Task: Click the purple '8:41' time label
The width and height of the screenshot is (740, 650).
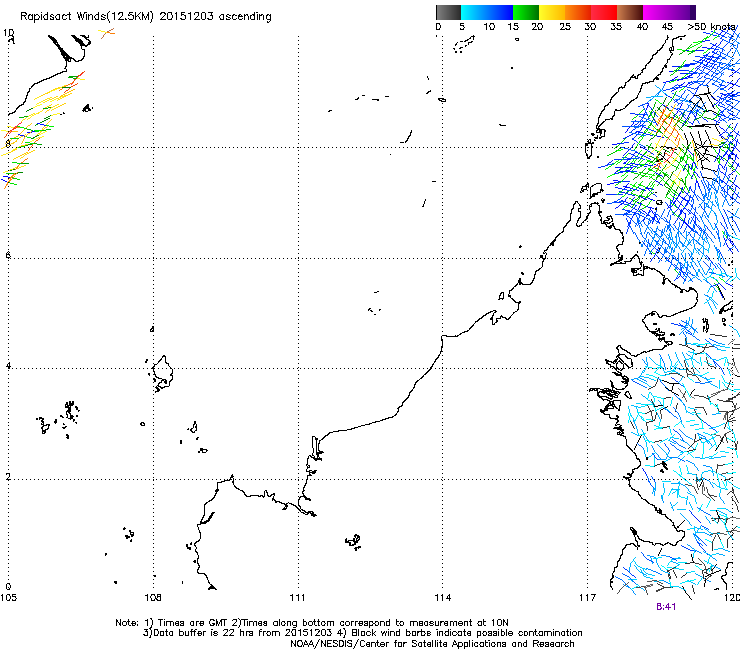Action: click(666, 607)
